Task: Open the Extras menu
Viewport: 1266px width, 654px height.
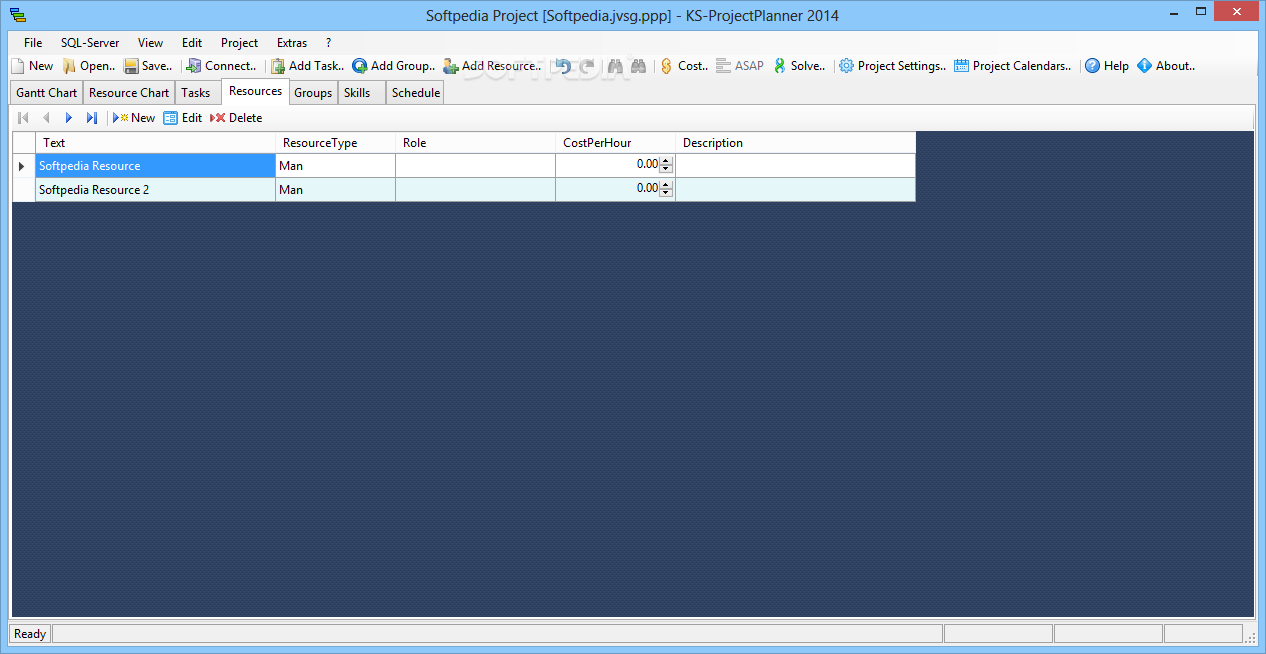Action: pos(292,43)
